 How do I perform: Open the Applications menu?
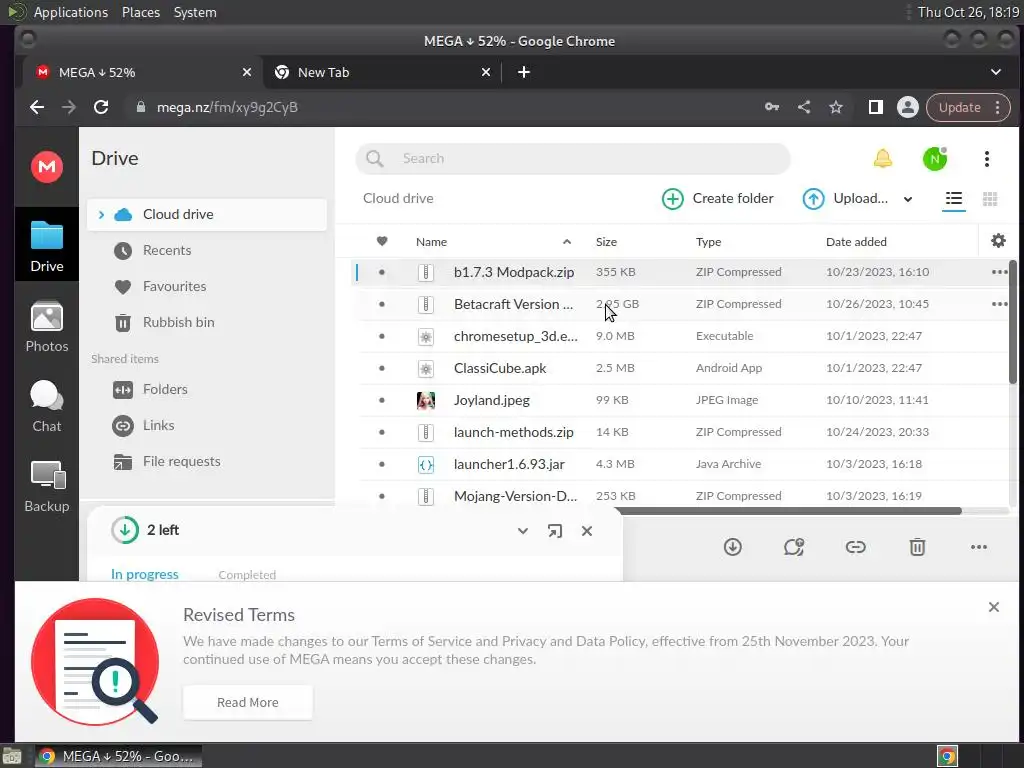[71, 12]
